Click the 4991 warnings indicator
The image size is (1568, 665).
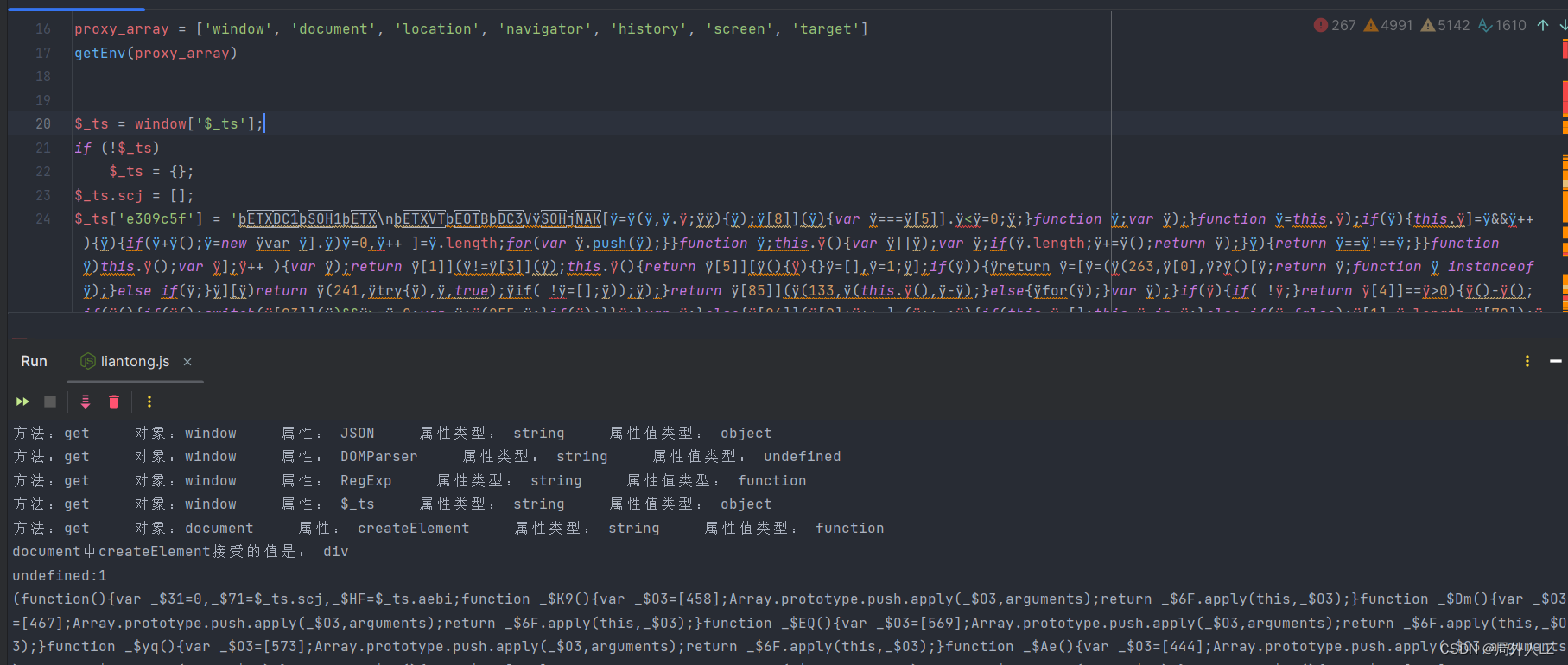point(1388,25)
